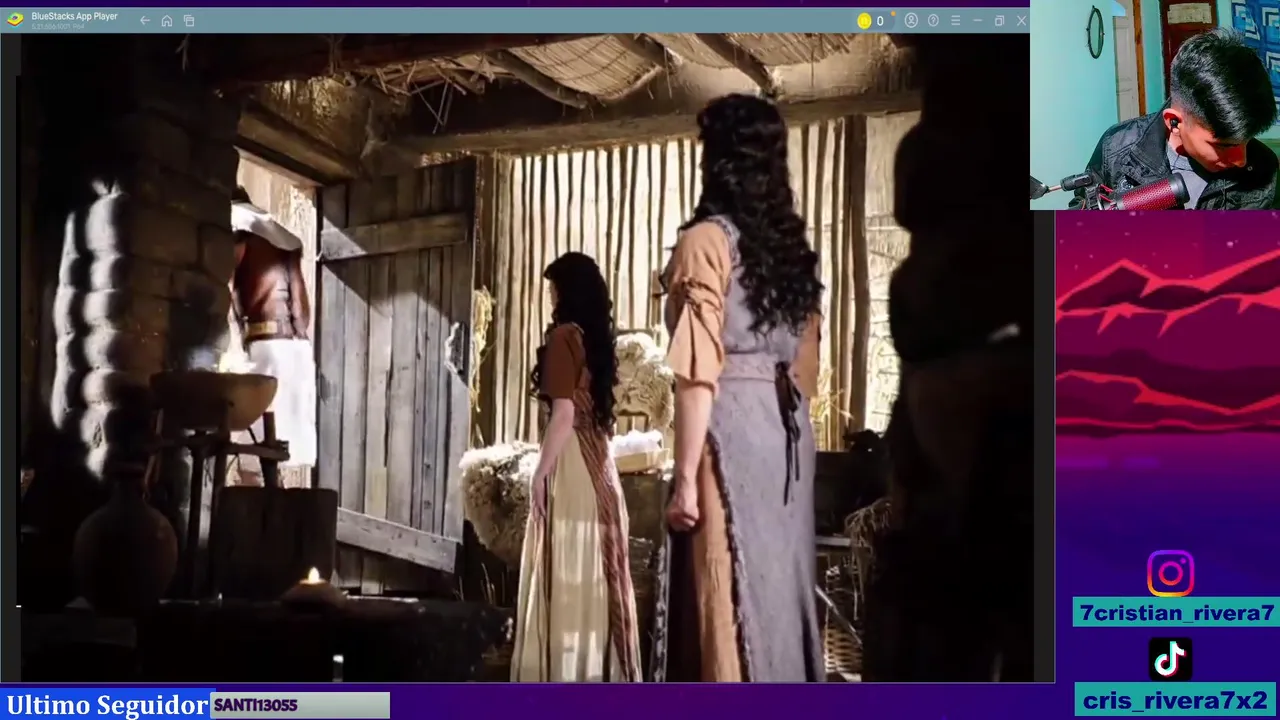Go to BlueStacks home screen icon
Screen dimensions: 1280x720
[167, 20]
